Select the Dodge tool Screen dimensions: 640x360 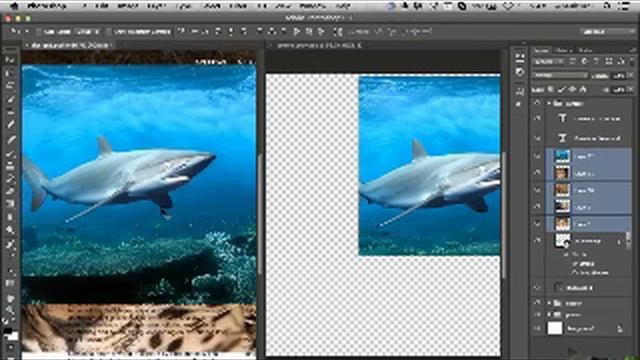coord(10,230)
